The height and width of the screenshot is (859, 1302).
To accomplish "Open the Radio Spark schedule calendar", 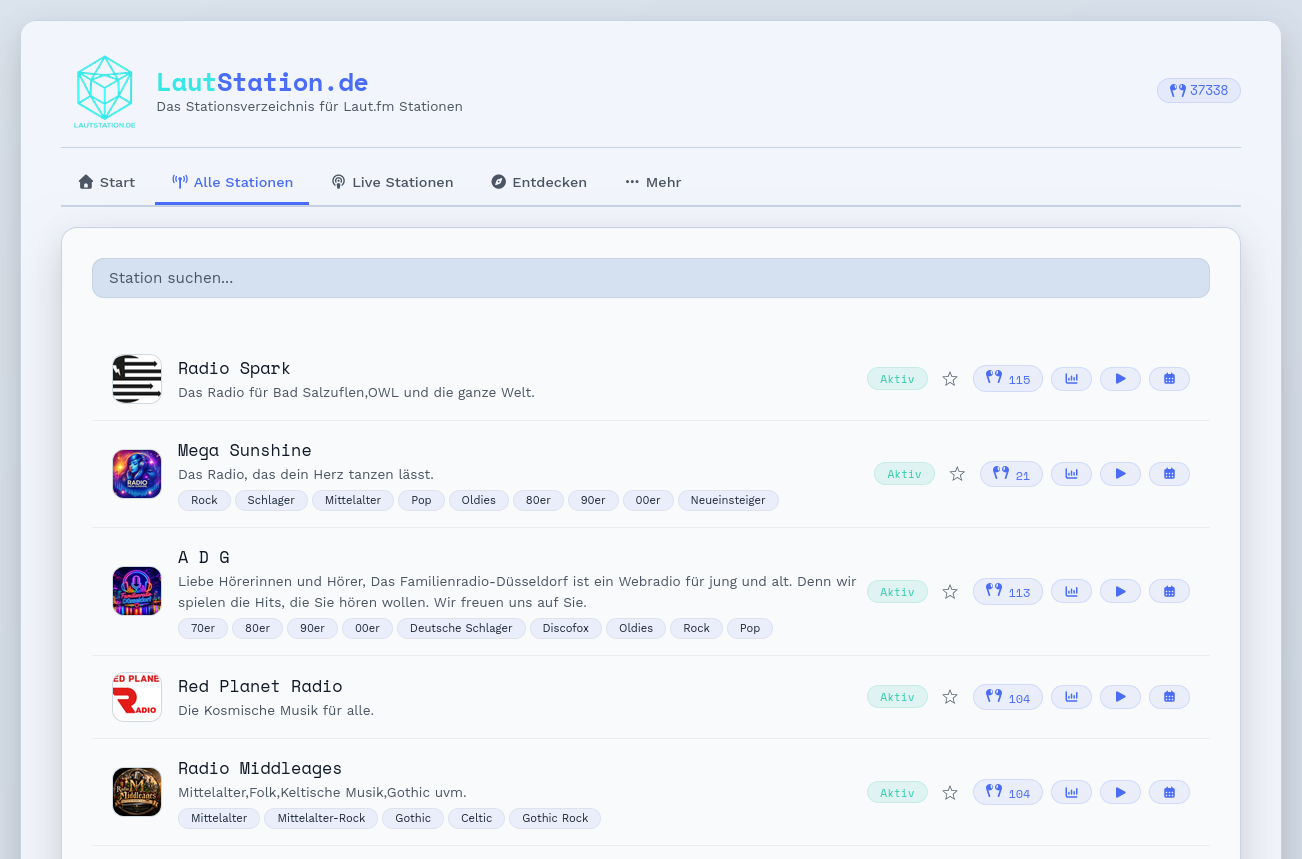I will (x=1169, y=379).
